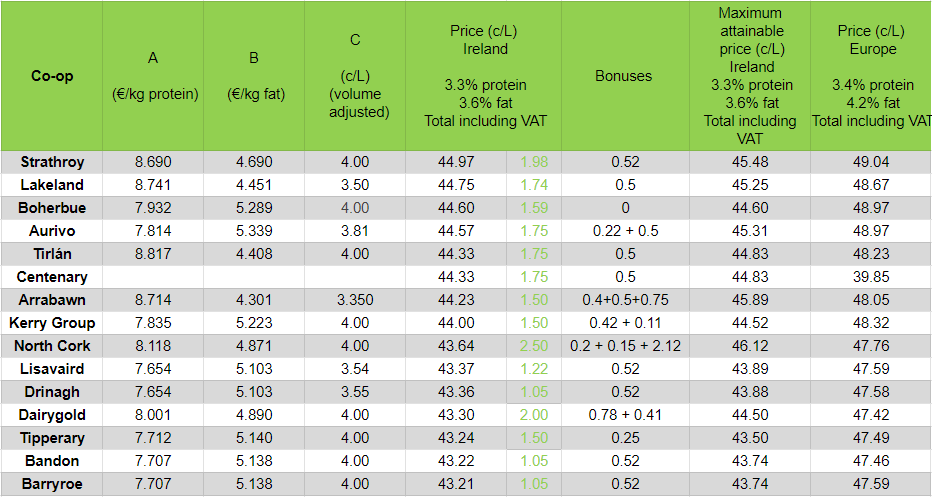932x497 pixels.
Task: Select Kerry Group row label
Action: [x=52, y=323]
